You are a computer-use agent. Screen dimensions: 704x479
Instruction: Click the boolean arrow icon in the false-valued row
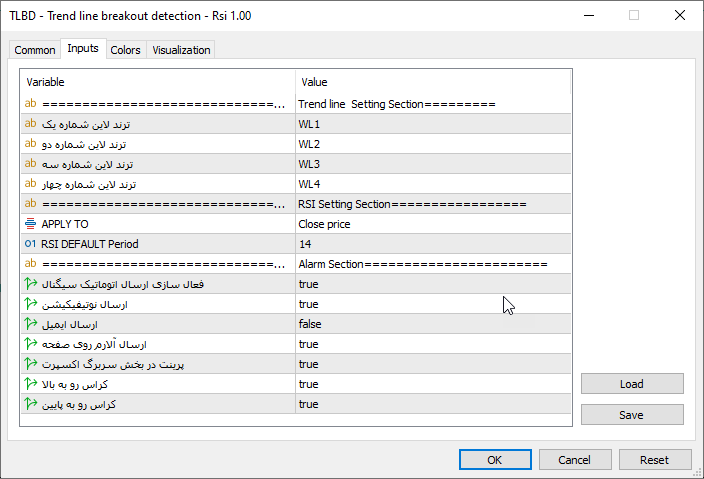coord(30,324)
